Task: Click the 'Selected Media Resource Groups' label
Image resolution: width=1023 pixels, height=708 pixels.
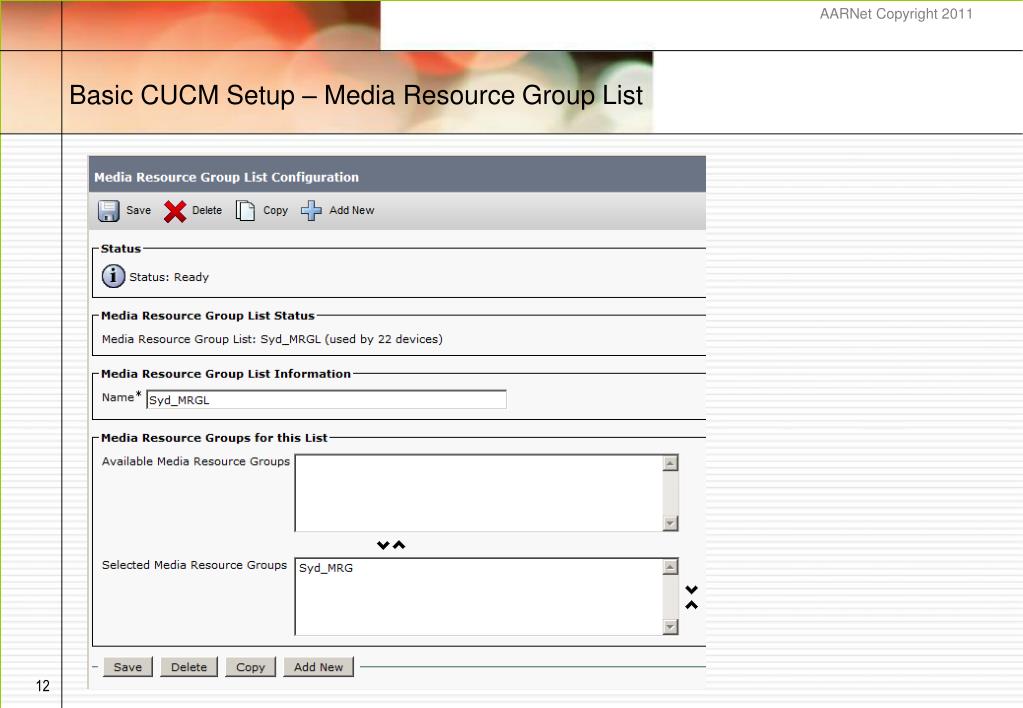Action: tap(194, 565)
